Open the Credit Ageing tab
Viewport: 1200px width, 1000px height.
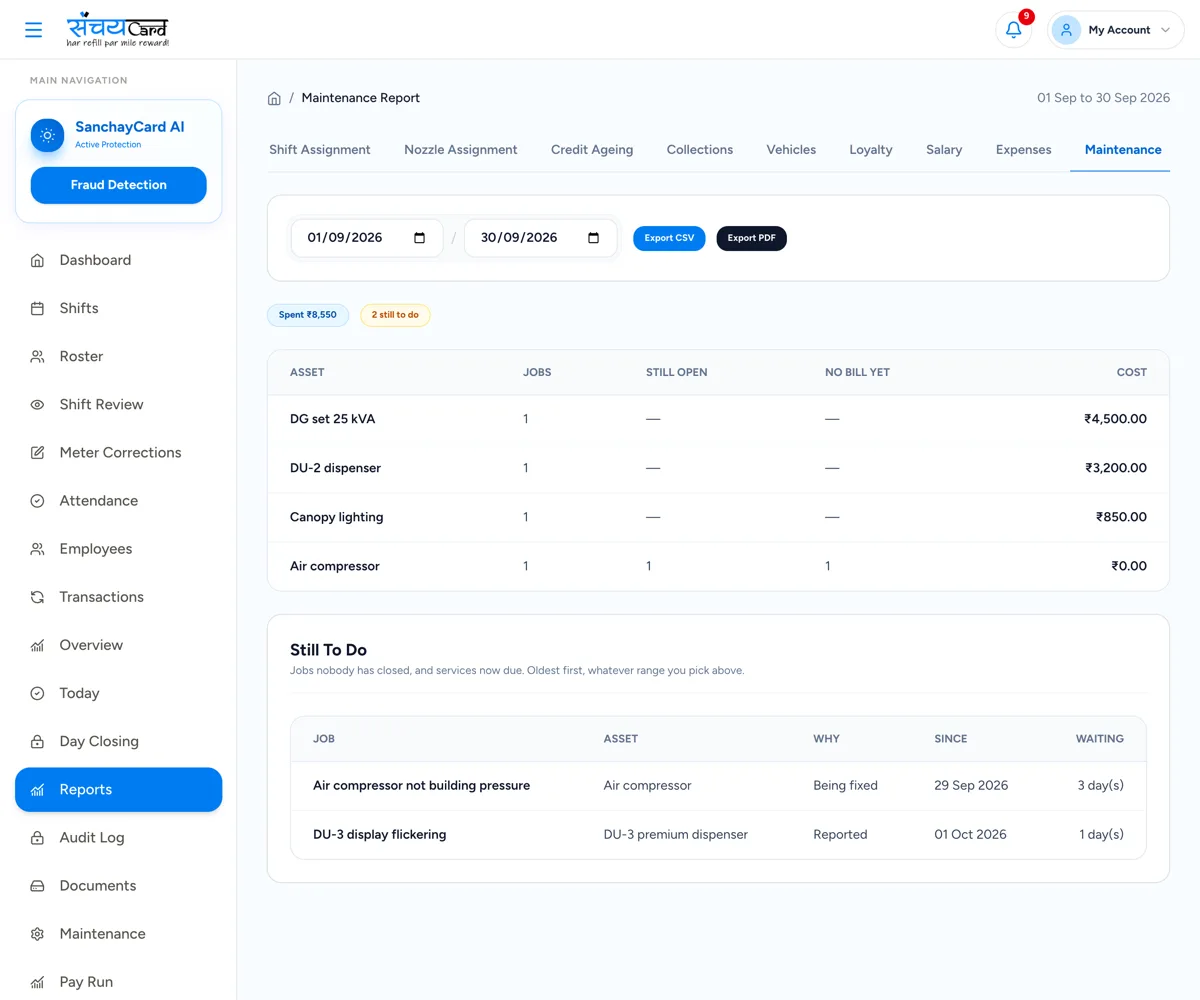(592, 150)
